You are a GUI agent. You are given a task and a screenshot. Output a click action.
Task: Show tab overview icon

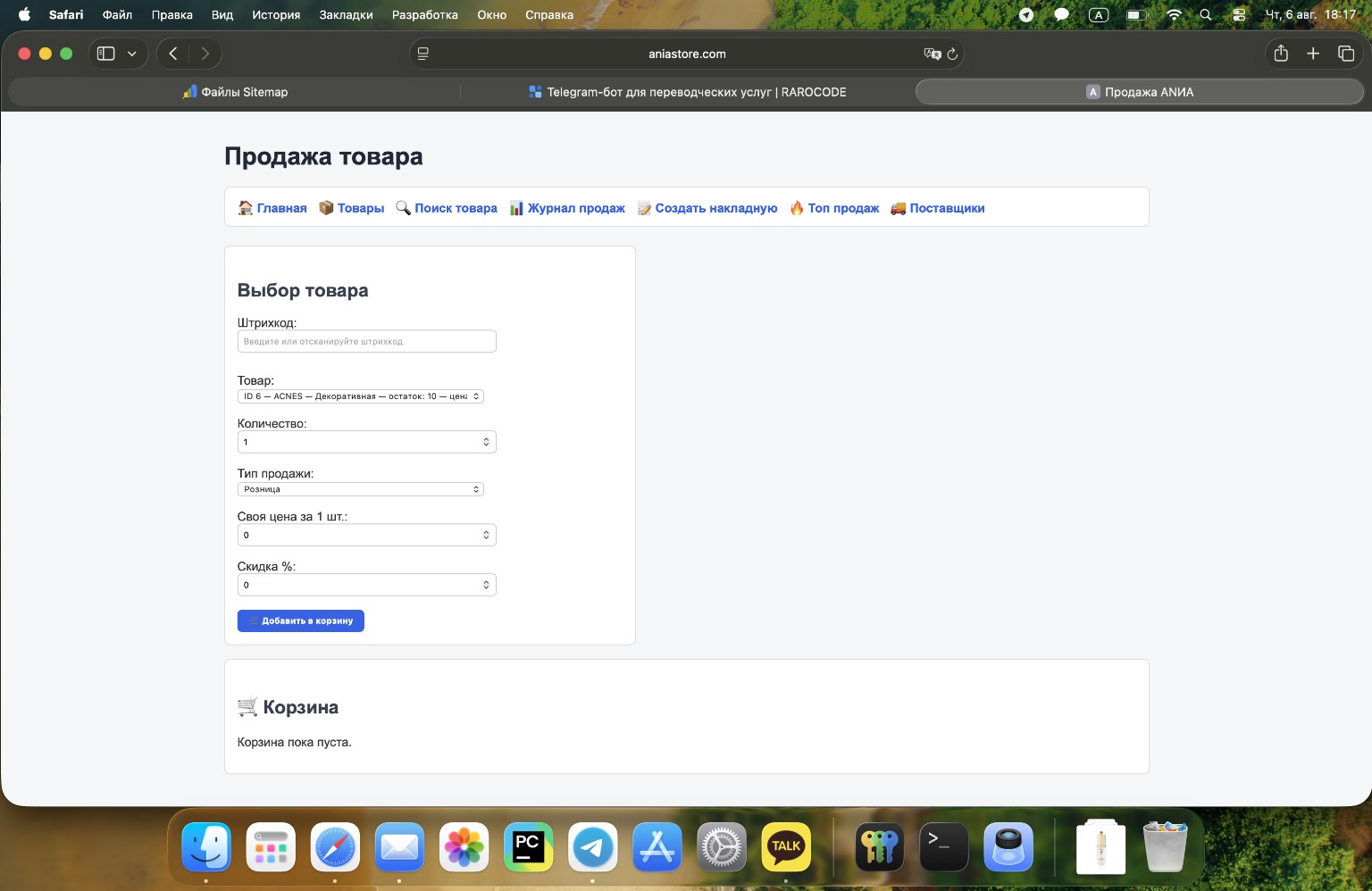(x=1346, y=54)
